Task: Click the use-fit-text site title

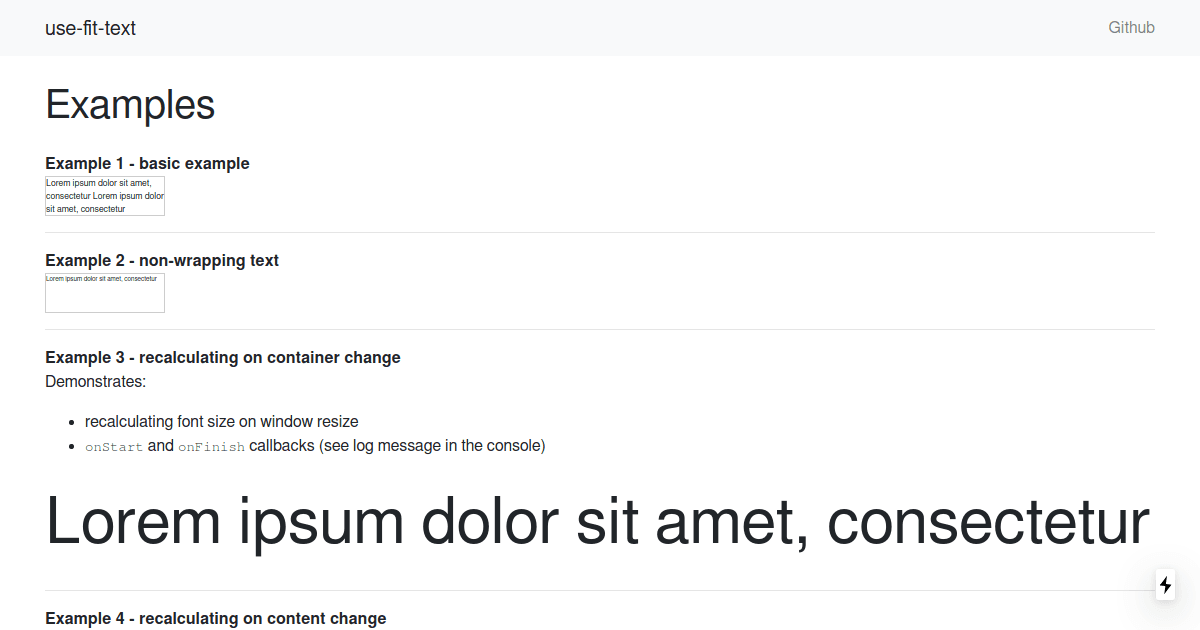Action: pyautogui.click(x=90, y=28)
